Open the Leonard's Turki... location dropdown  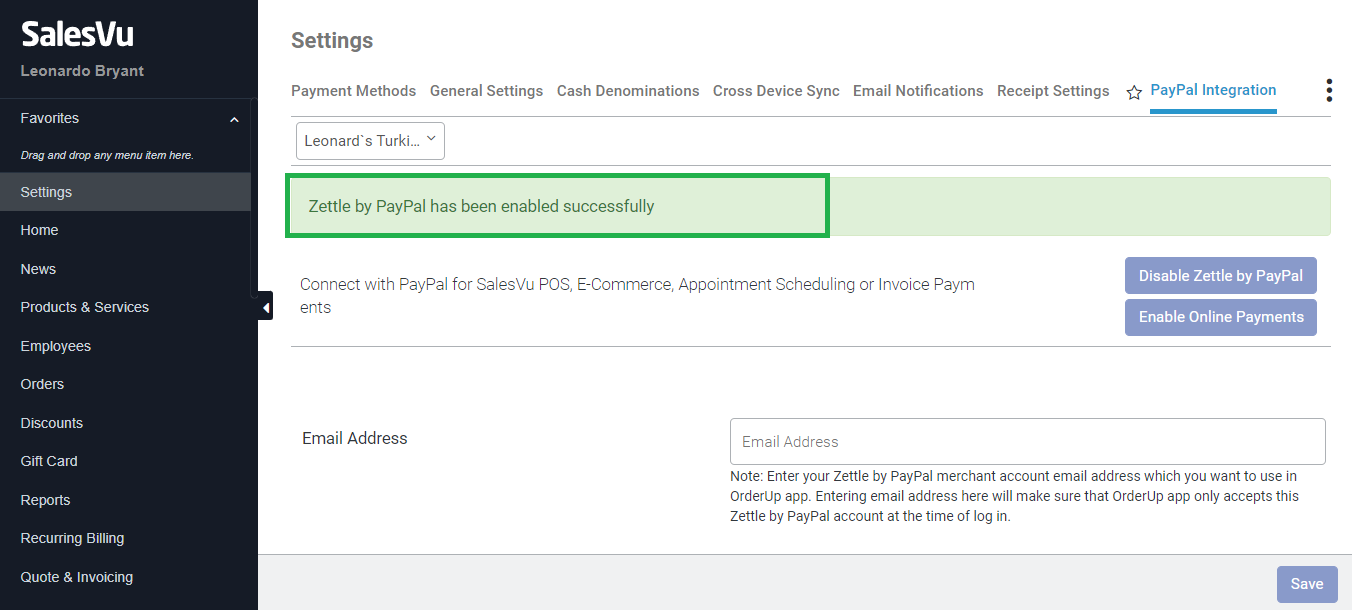pyautogui.click(x=370, y=141)
